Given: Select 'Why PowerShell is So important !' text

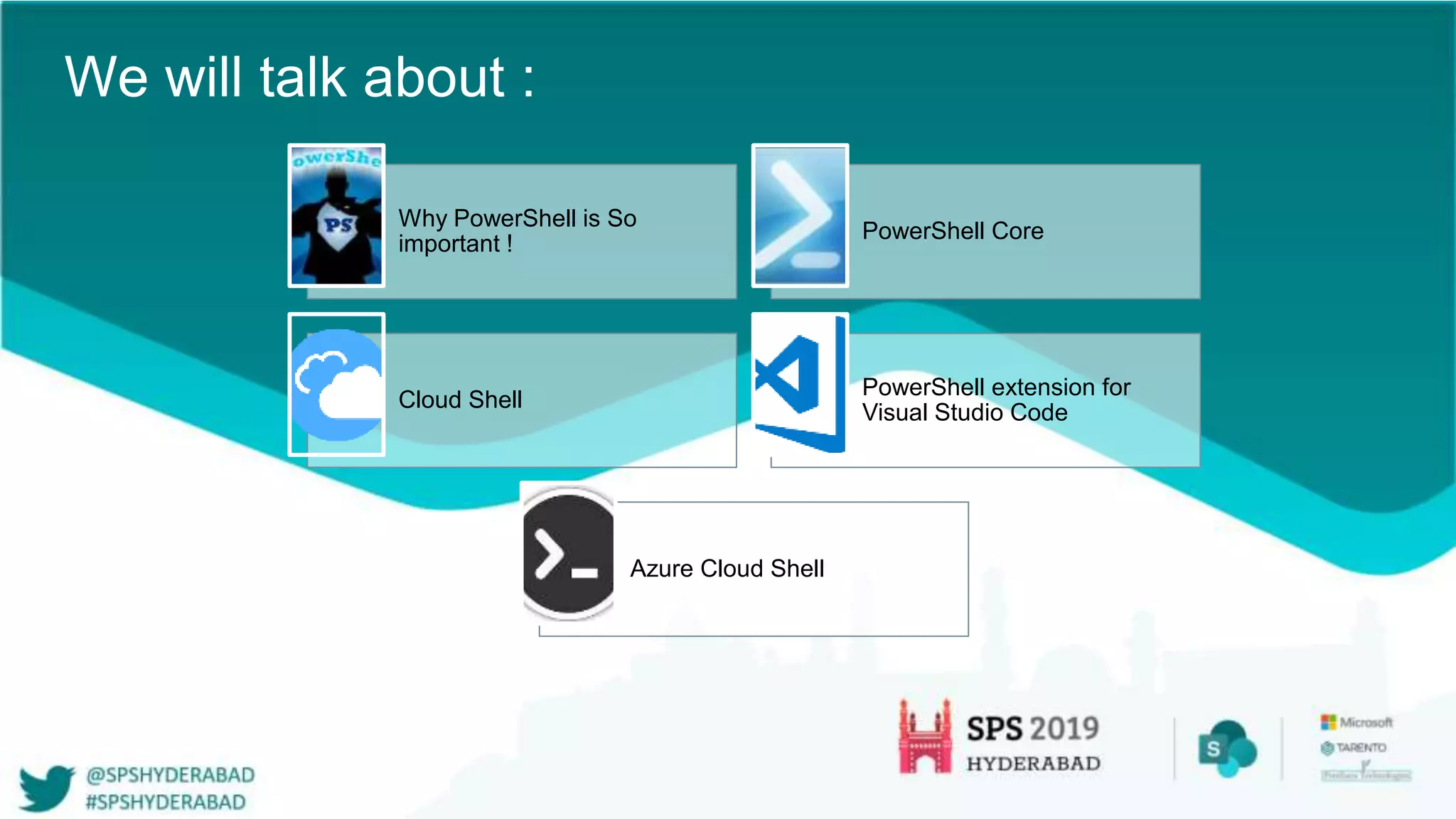Looking at the screenshot, I should point(518,231).
